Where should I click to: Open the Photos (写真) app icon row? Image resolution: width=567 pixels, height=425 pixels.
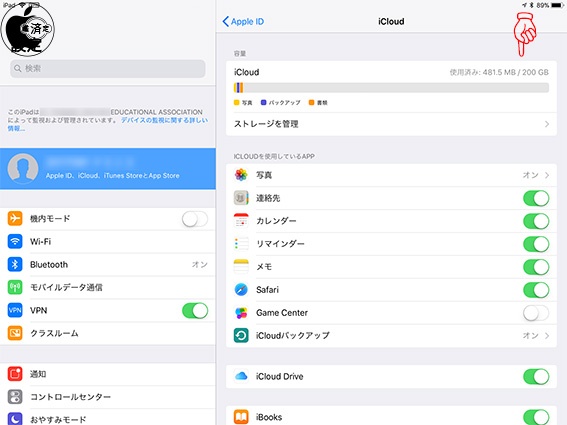point(241,175)
